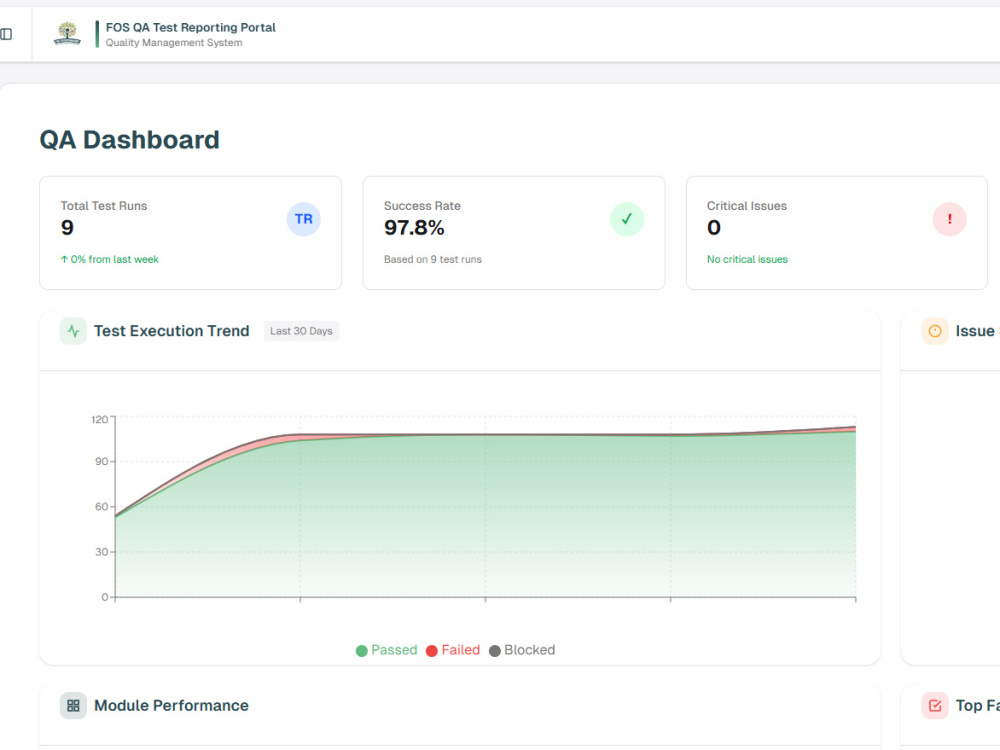Open the Success Rate card
Image resolution: width=1000 pixels, height=750 pixels.
pos(514,233)
